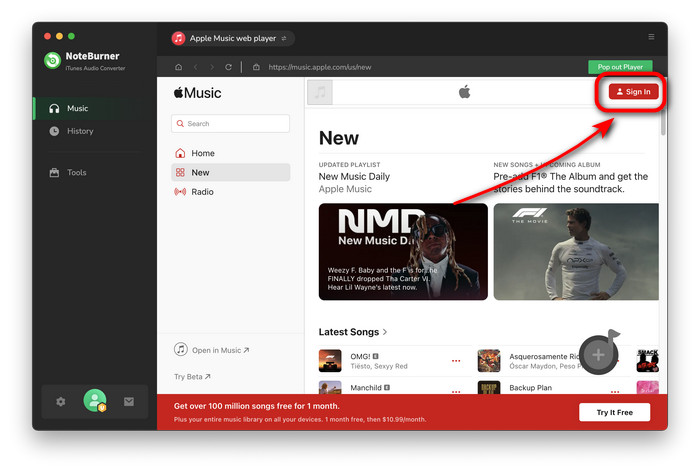This screenshot has width=700, height=473.
Task: Go forward with the right arrow
Action: click(212, 67)
